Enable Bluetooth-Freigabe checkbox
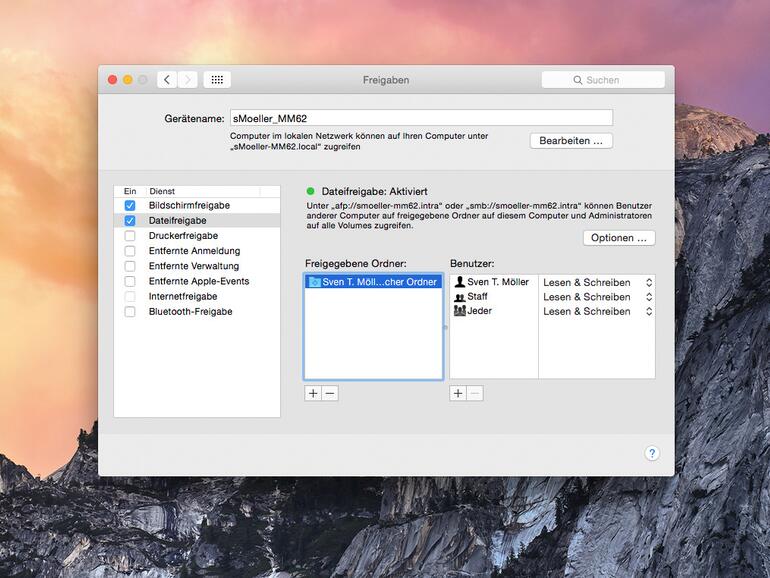The image size is (770, 578). pos(130,312)
